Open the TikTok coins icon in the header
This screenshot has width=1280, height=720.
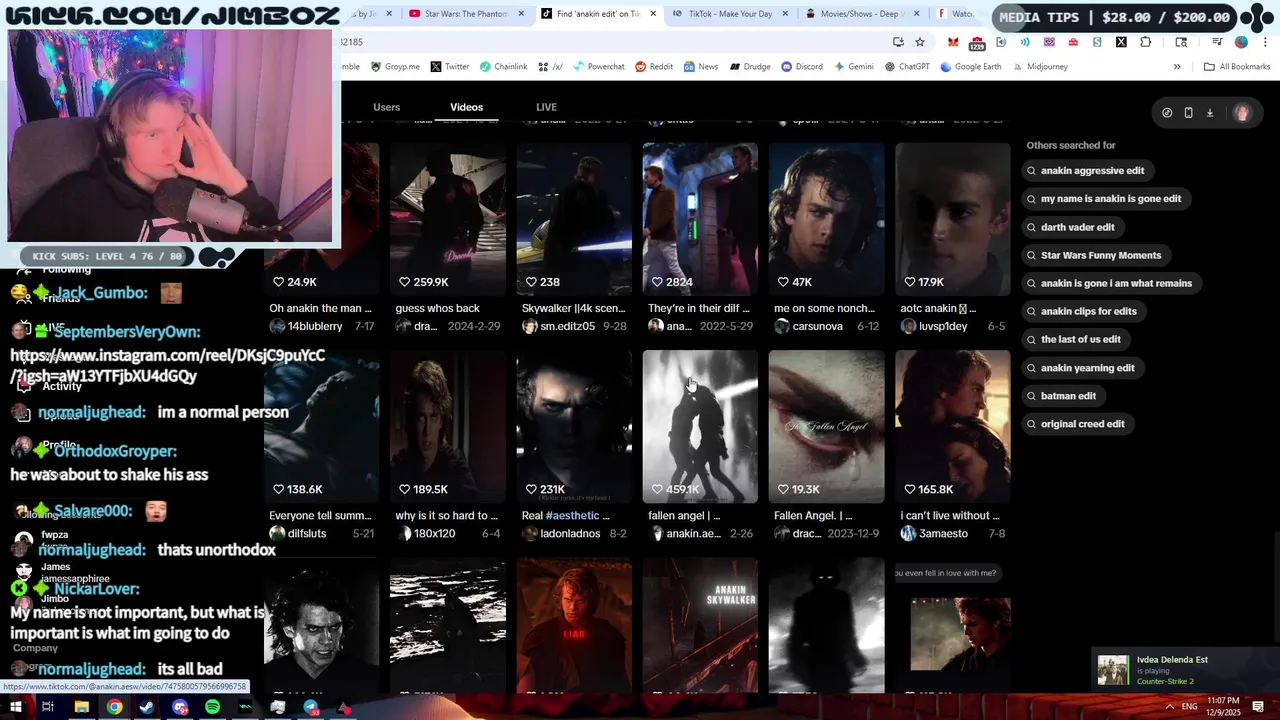(x=1167, y=113)
